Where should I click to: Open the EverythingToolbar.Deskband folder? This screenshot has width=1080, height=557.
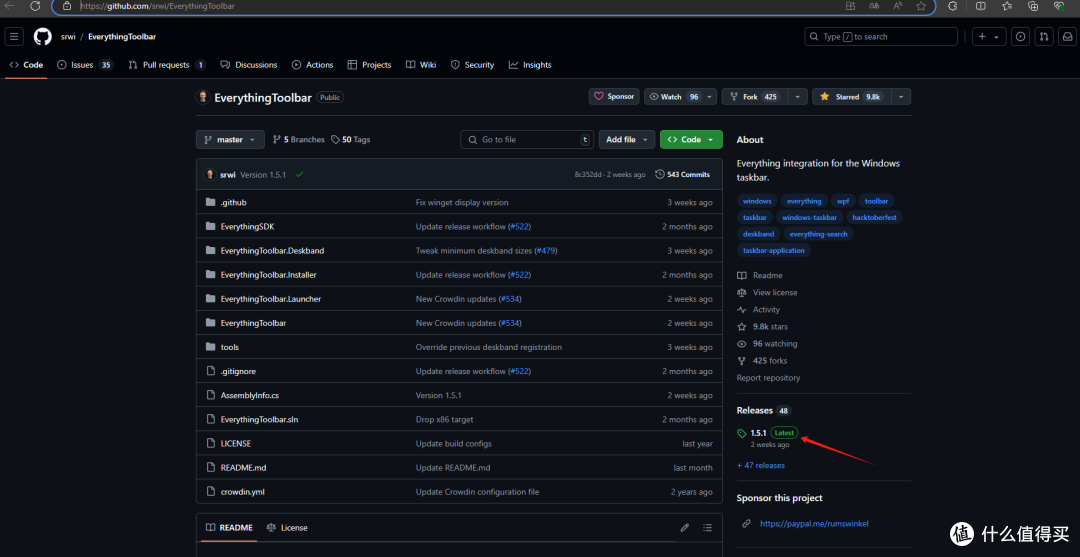tap(272, 251)
